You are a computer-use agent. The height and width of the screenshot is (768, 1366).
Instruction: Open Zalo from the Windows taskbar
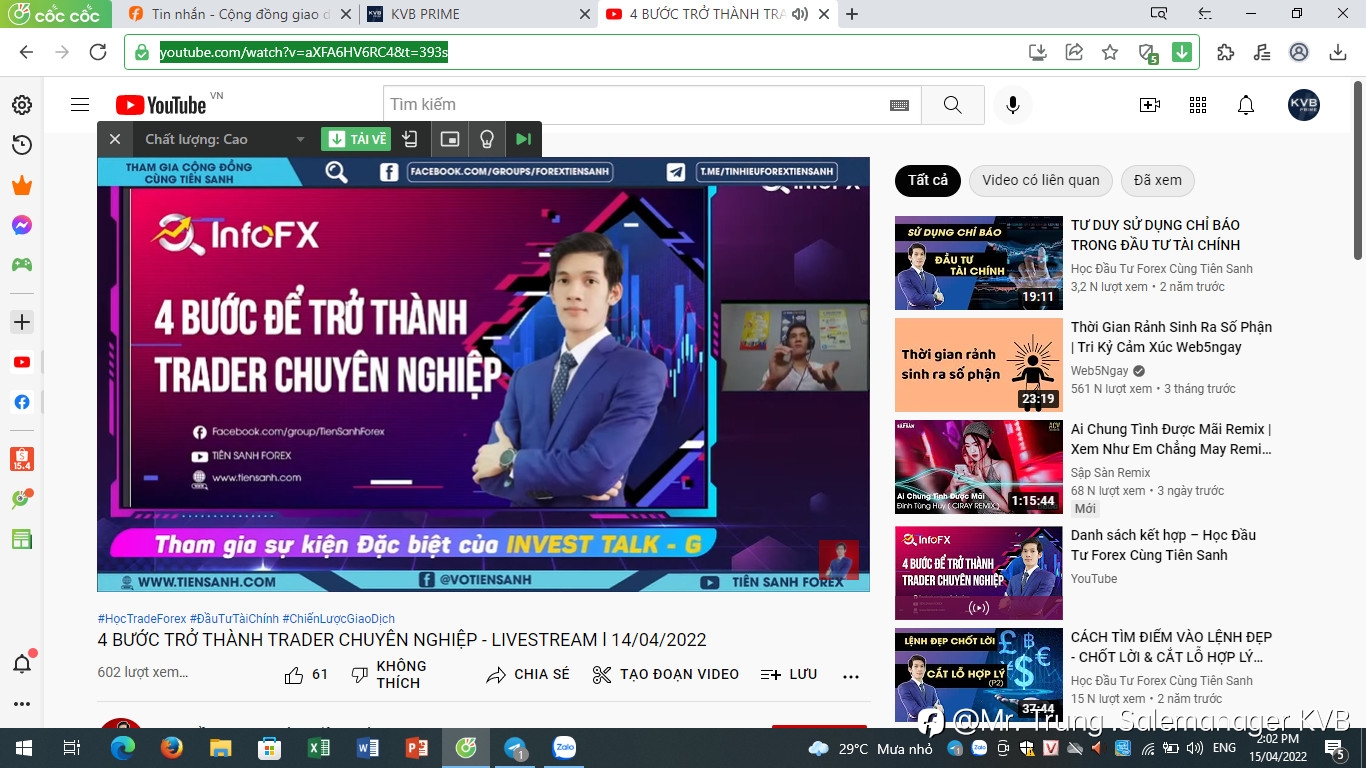[x=564, y=748]
